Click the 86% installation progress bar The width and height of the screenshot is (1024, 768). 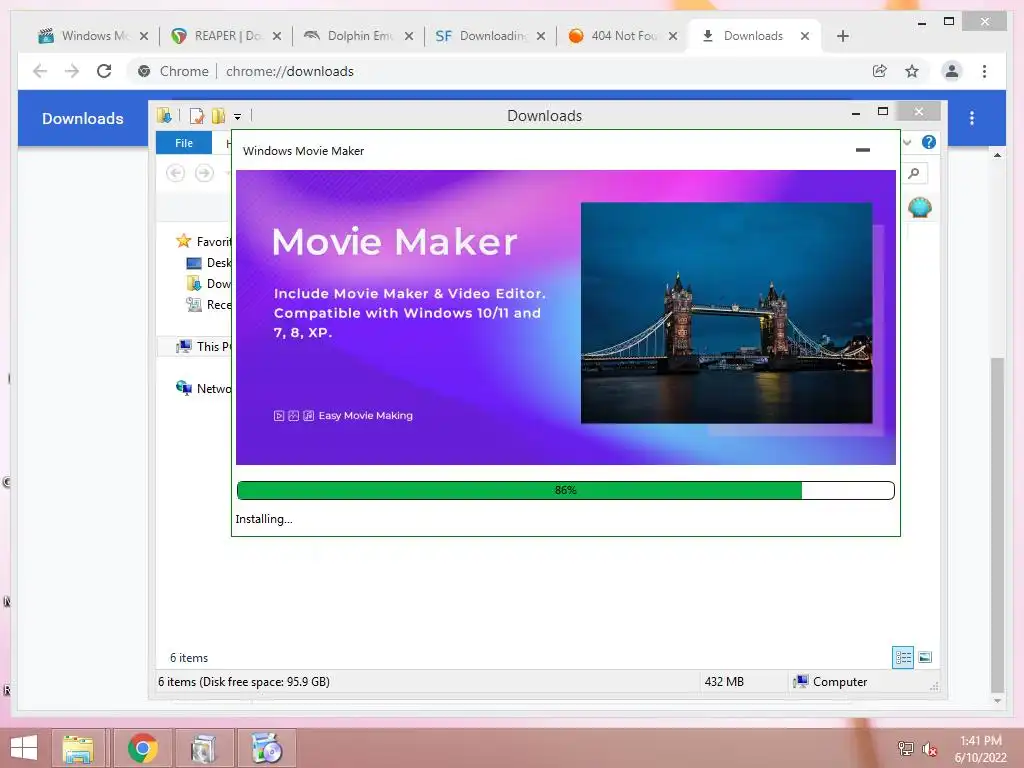click(x=566, y=490)
